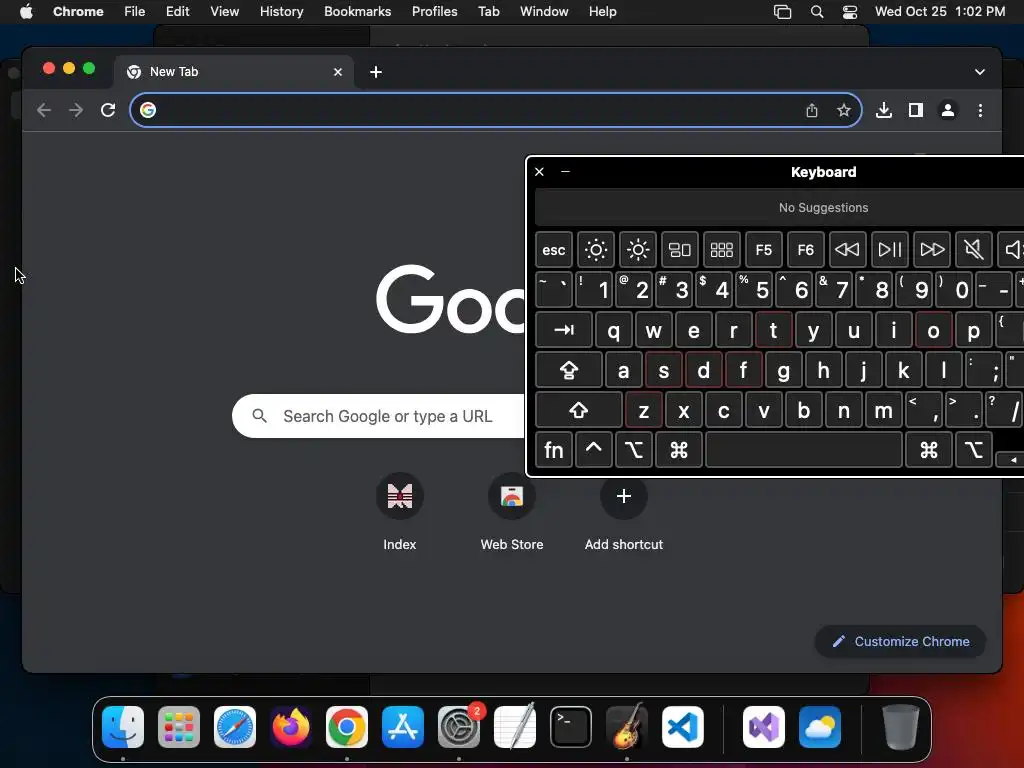Click the brightness down key
Image resolution: width=1024 pixels, height=768 pixels.
tap(596, 249)
